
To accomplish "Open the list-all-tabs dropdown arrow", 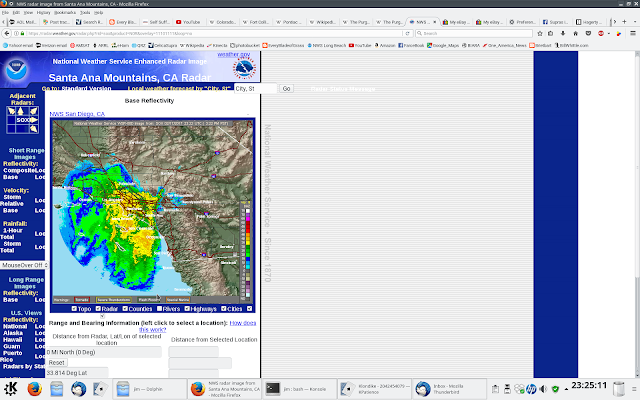I will (x=635, y=22).
